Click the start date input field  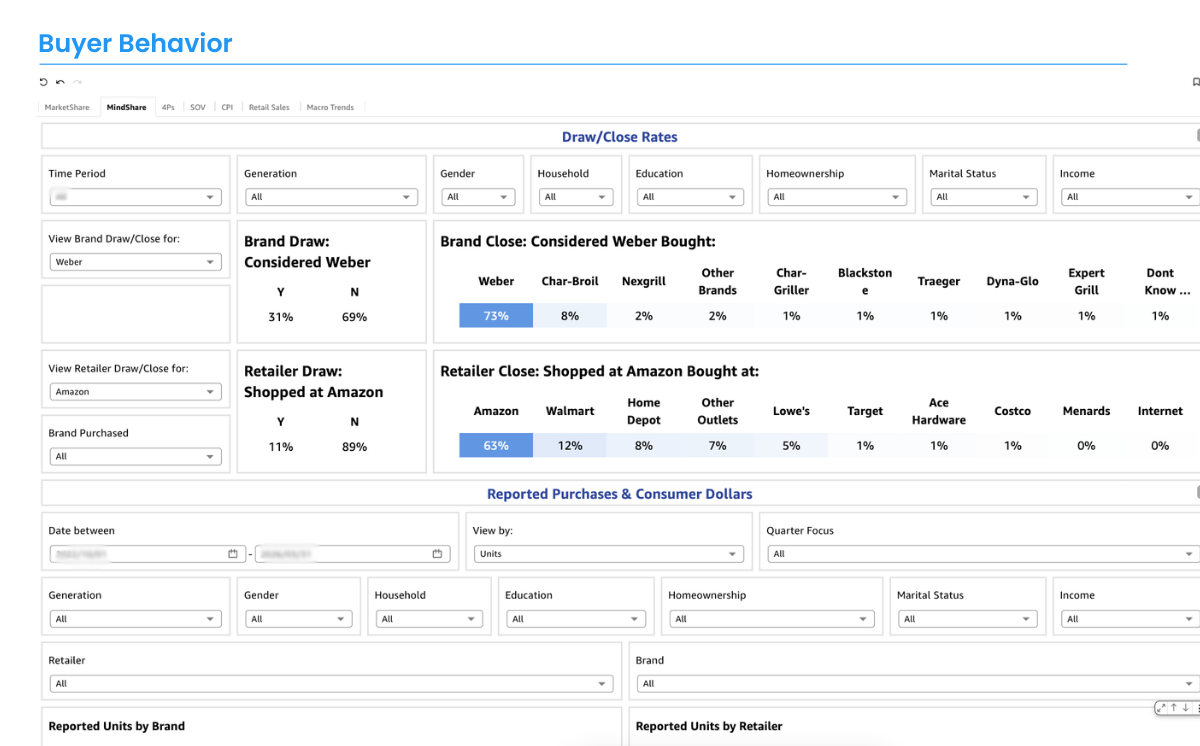click(x=138, y=554)
